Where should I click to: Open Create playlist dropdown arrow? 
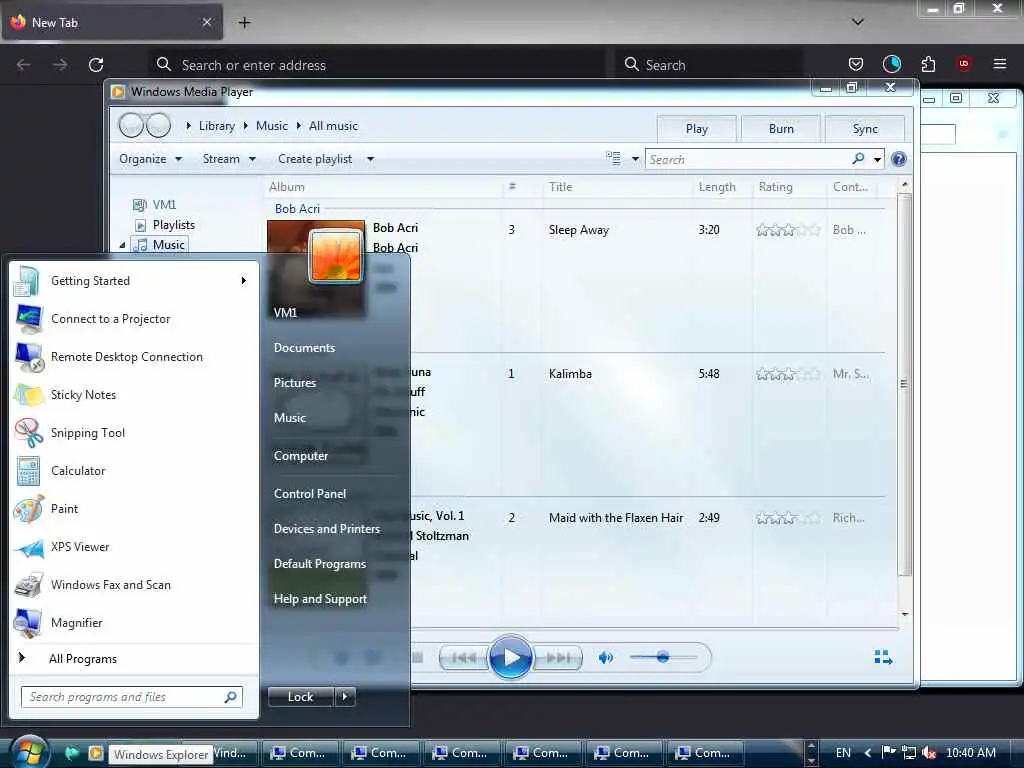tap(370, 159)
